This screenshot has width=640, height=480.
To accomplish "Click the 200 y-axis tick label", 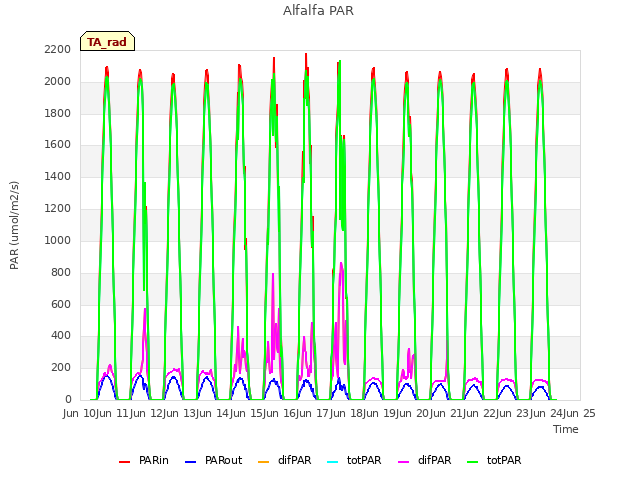I will (x=61, y=367).
